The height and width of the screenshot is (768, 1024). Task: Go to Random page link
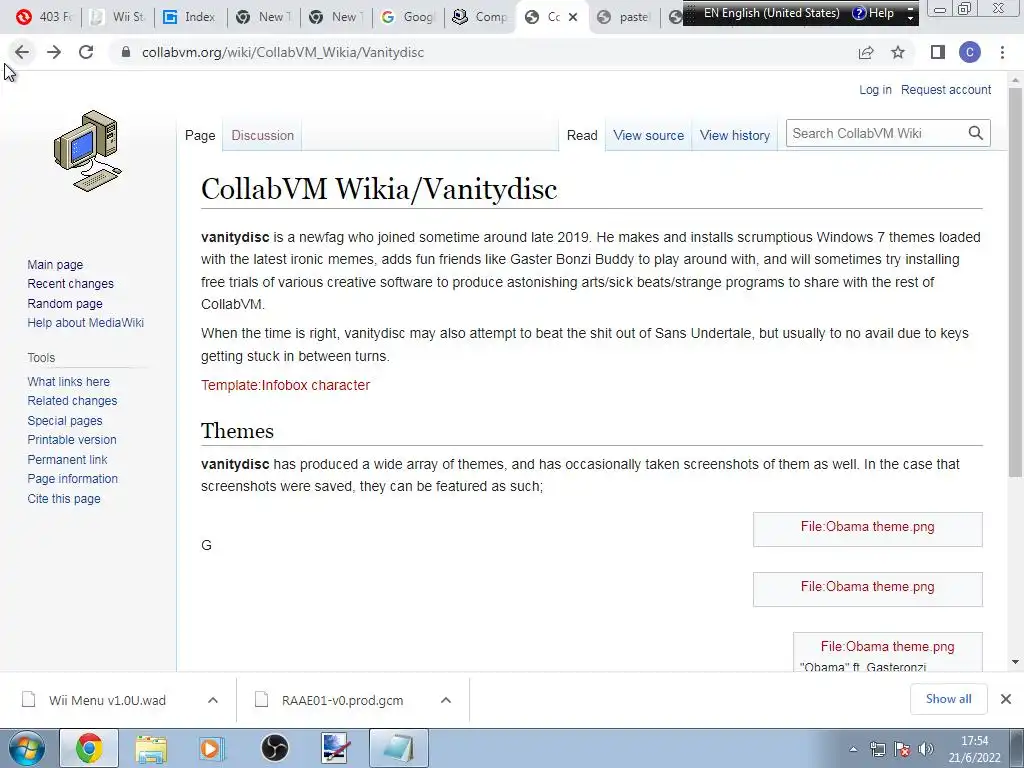click(65, 303)
